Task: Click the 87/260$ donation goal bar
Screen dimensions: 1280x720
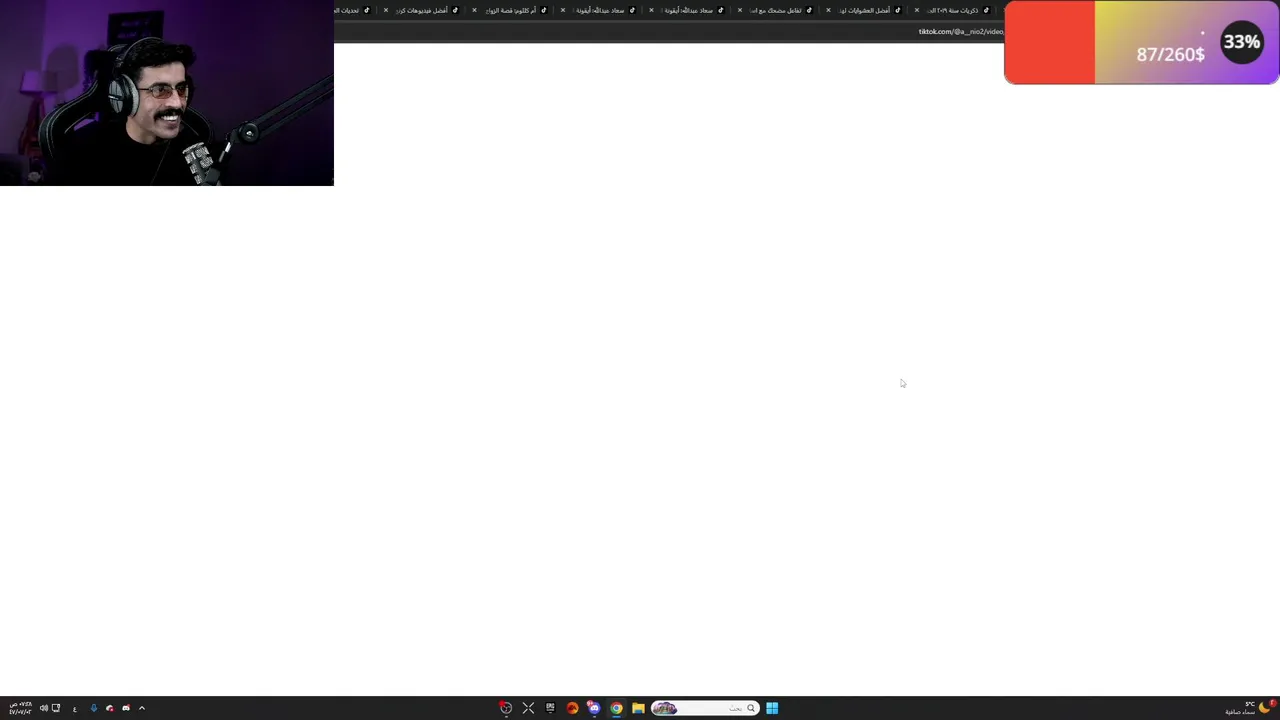Action: [x=1141, y=42]
